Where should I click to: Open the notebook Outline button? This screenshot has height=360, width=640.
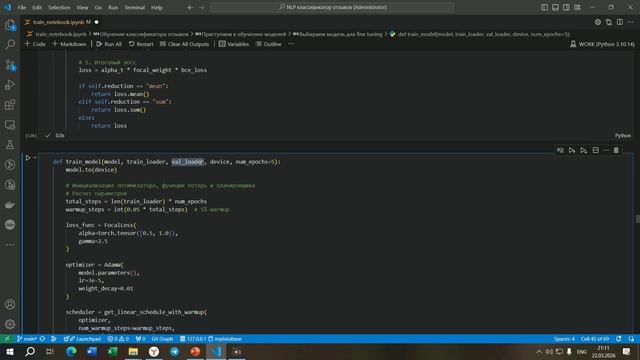coord(269,44)
